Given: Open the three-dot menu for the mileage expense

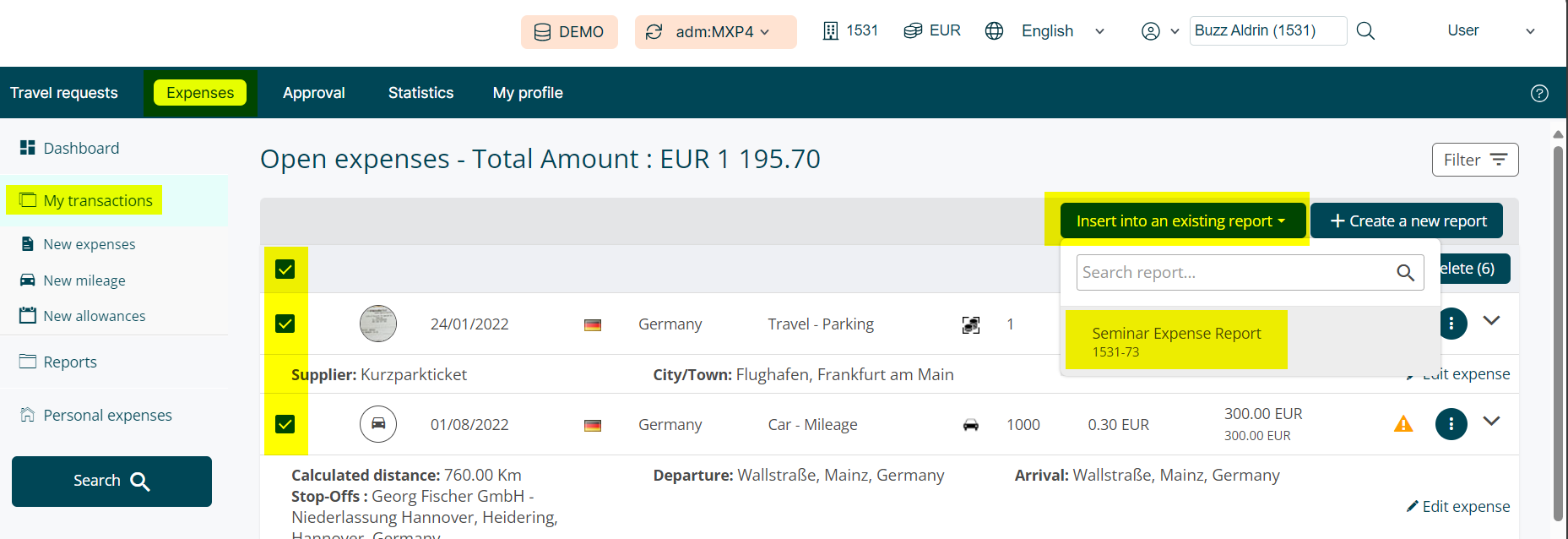Looking at the screenshot, I should (x=1451, y=424).
